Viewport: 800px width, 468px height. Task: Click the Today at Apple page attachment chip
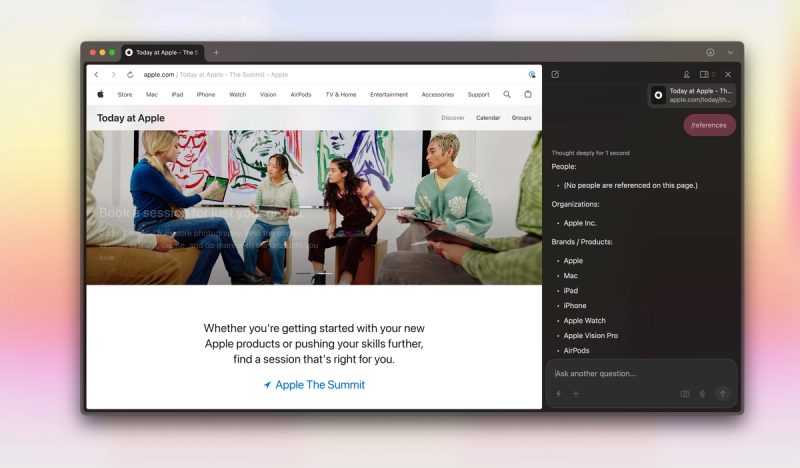click(692, 95)
